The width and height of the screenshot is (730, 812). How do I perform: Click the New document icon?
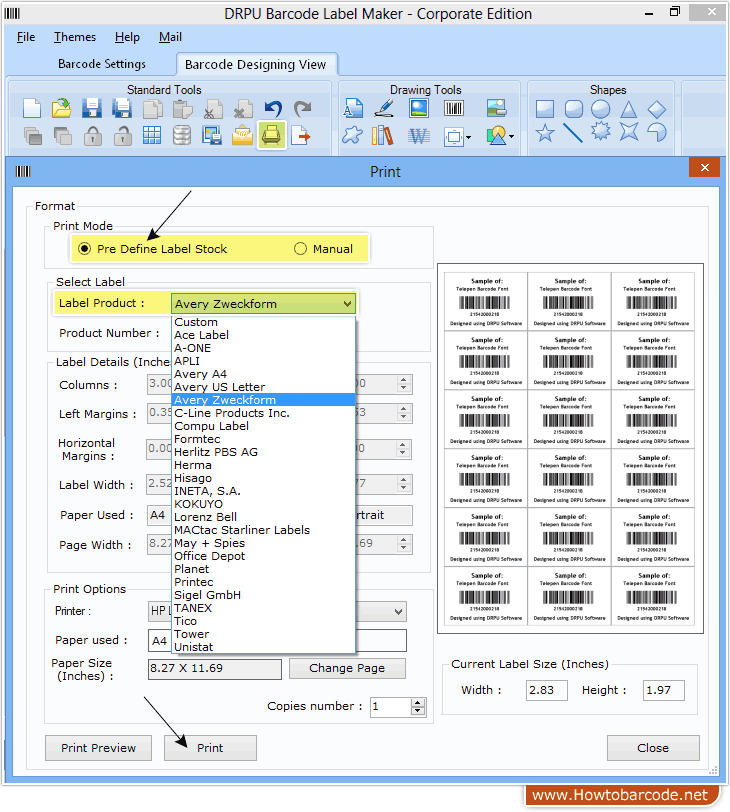pos(32,109)
